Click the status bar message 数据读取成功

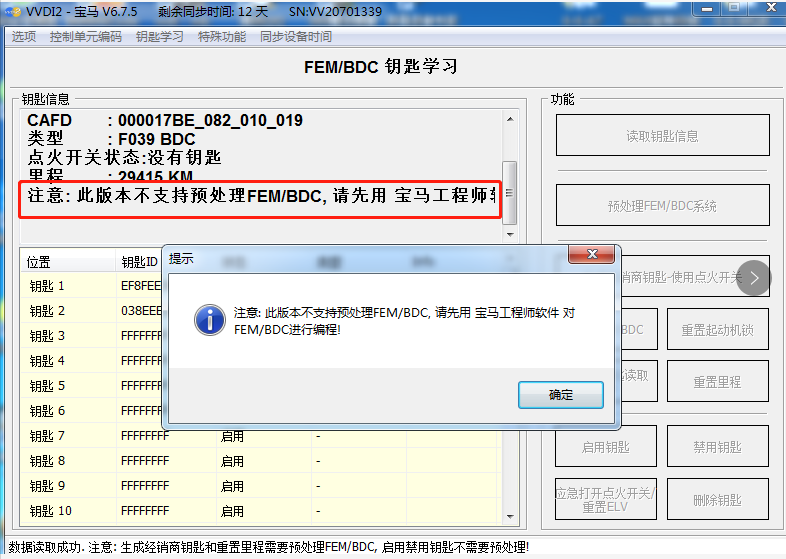click(x=45, y=547)
